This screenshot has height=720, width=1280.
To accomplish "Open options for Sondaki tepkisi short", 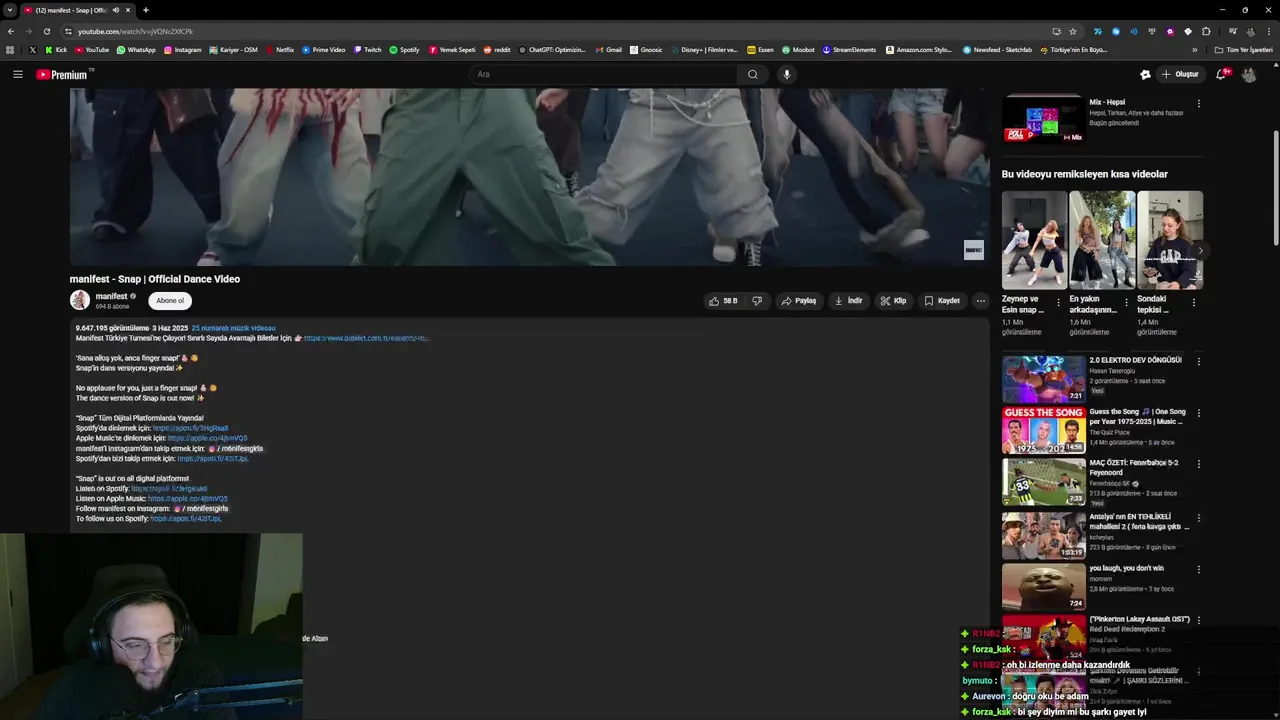I will click(1193, 302).
